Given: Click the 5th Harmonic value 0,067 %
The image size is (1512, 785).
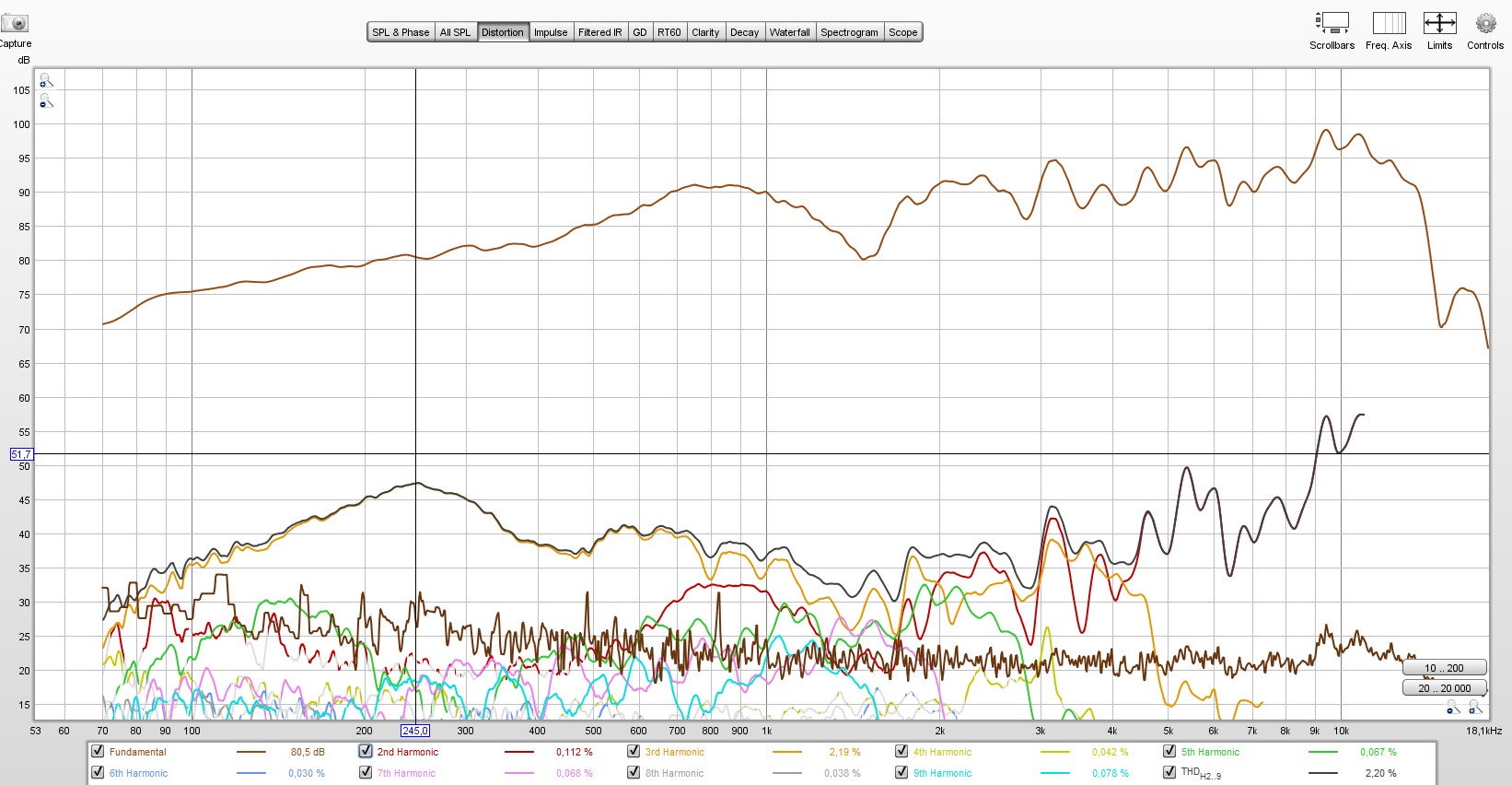Looking at the screenshot, I should click(x=1378, y=752).
